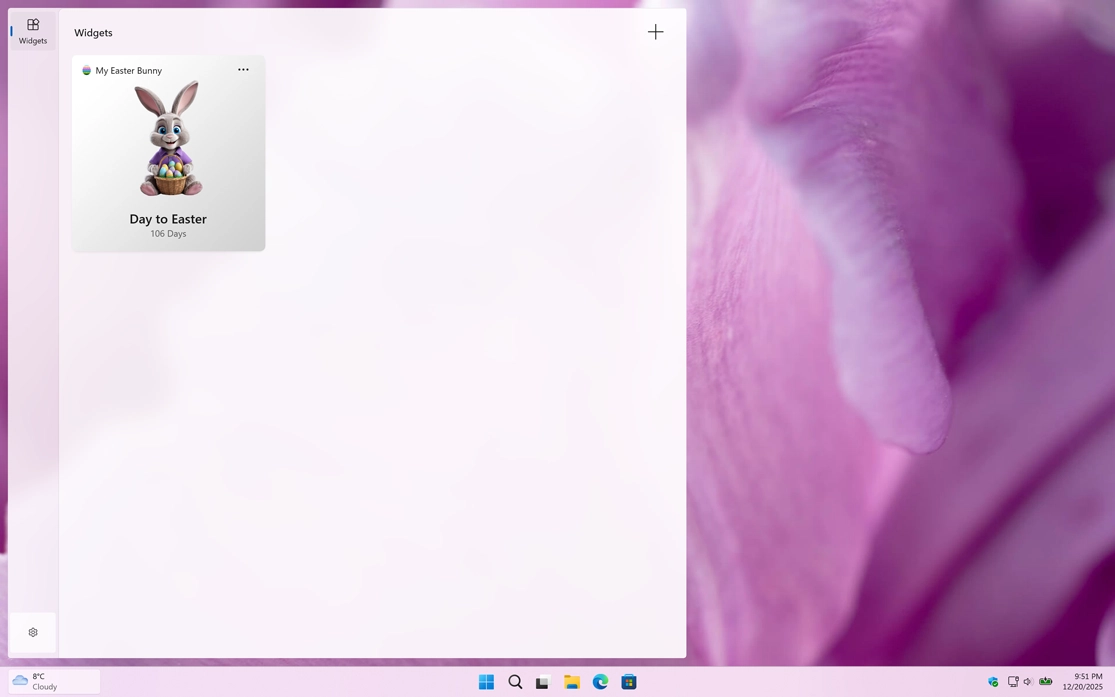Open the Widgets board settings gear
1115x697 pixels.
point(32,632)
